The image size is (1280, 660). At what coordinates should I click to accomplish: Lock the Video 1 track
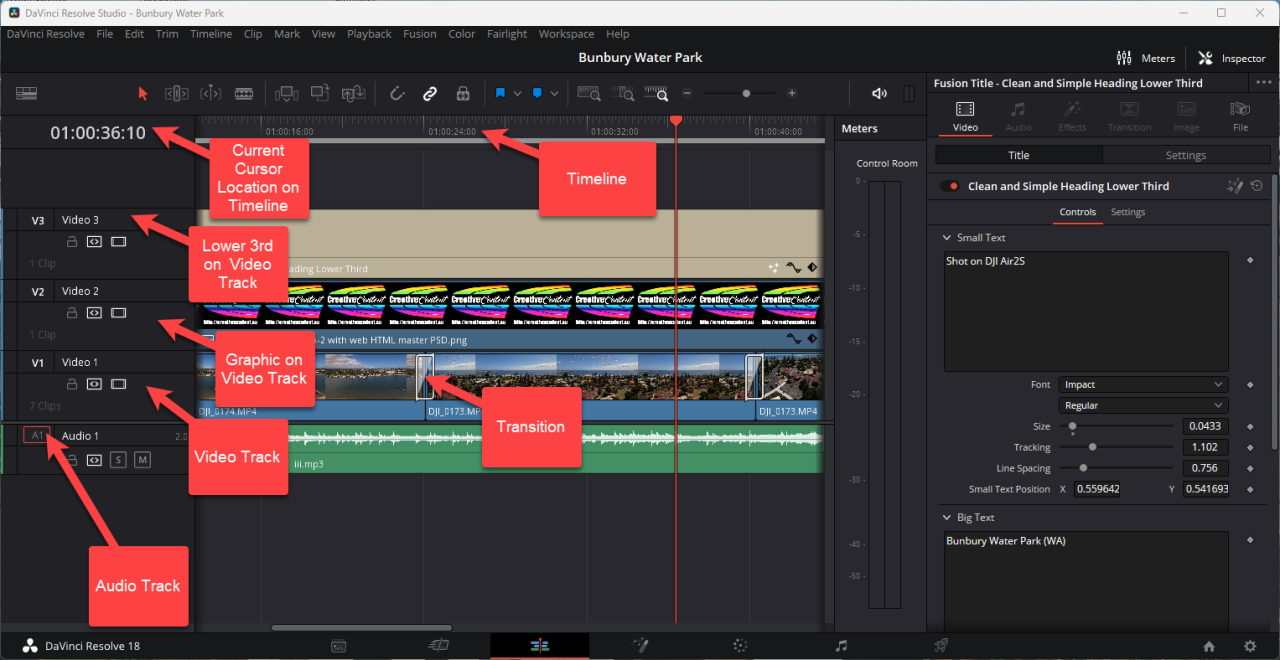point(73,384)
